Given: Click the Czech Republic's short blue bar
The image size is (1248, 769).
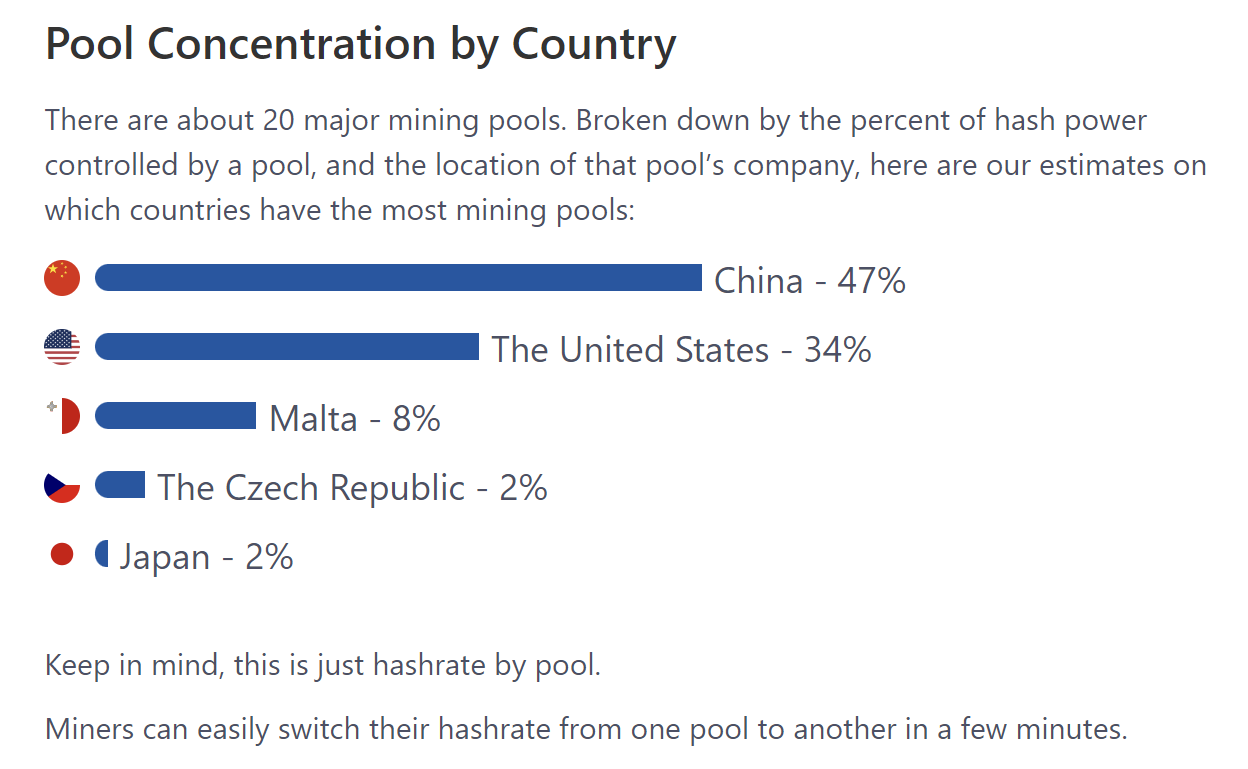Looking at the screenshot, I should 120,485.
